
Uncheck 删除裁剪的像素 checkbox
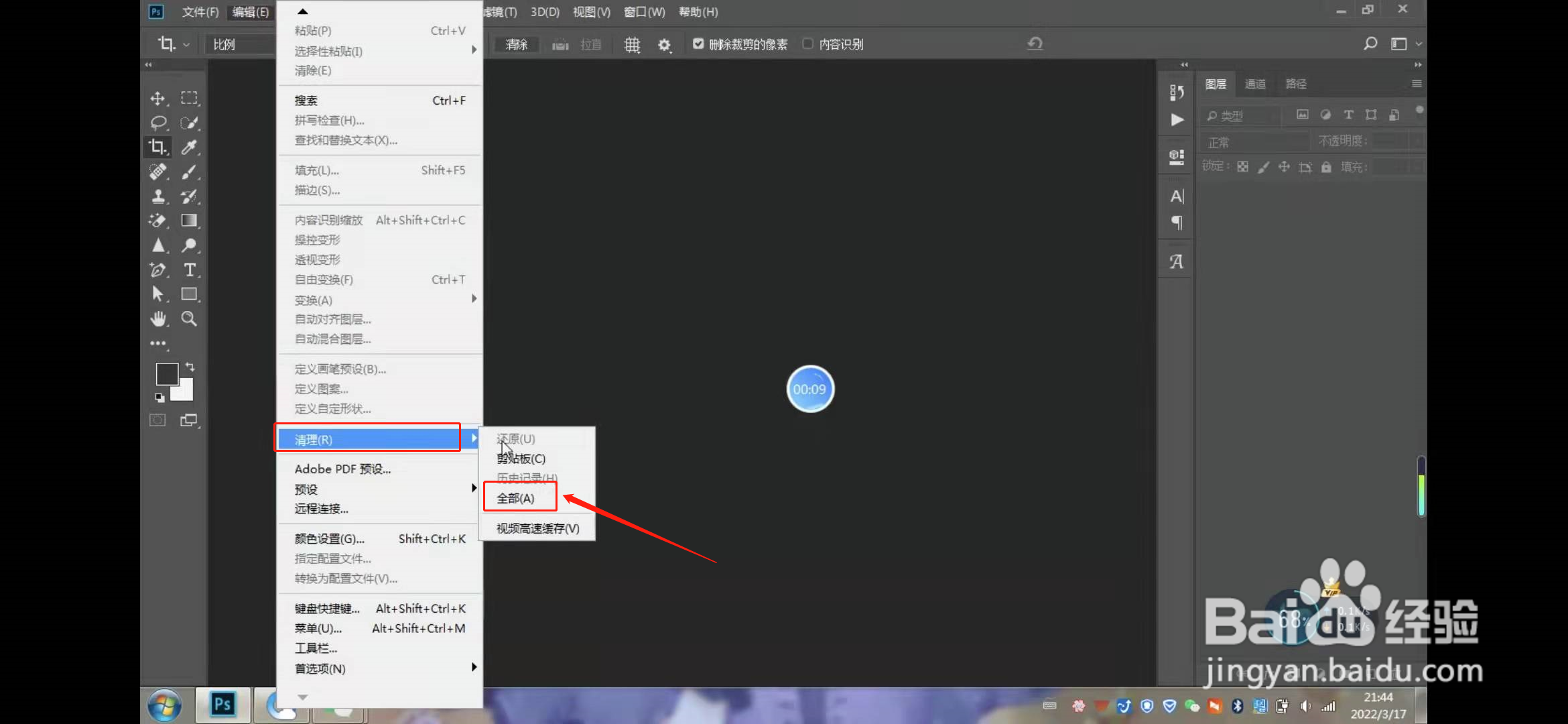tap(698, 44)
